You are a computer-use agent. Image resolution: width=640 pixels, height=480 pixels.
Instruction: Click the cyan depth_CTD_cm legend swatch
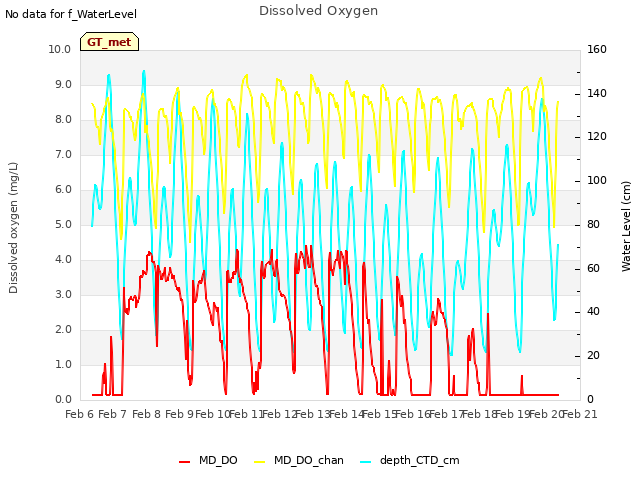366,462
